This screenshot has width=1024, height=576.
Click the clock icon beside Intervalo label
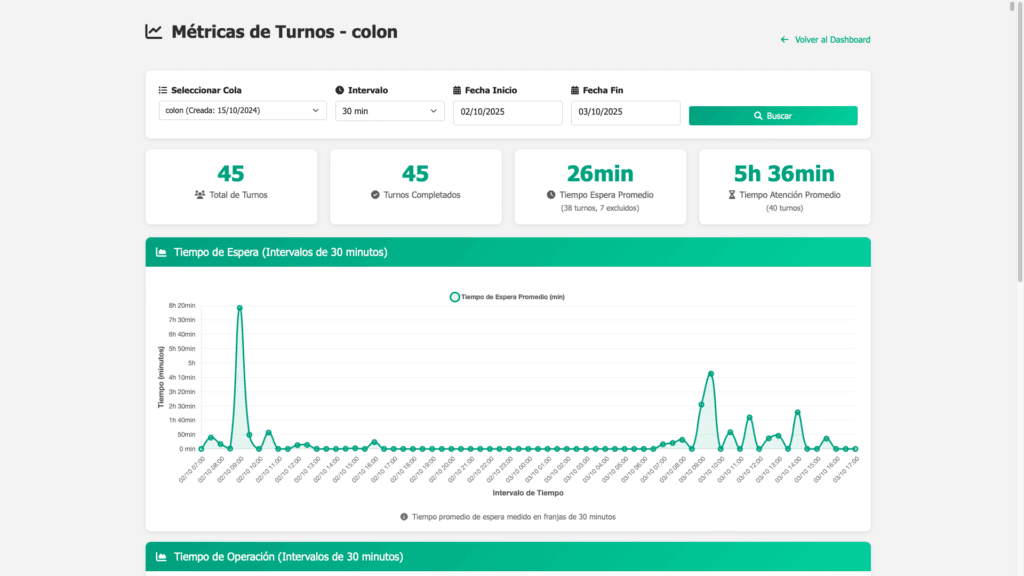340,90
